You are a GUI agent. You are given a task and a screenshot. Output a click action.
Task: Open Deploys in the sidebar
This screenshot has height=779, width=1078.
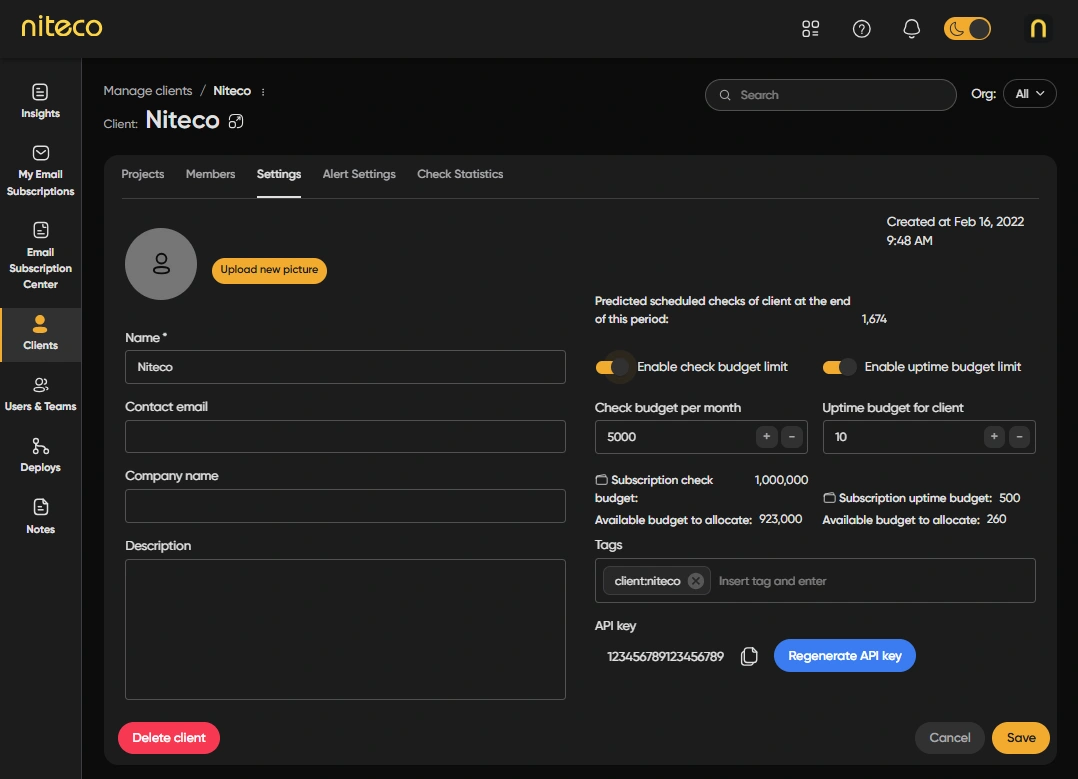click(x=41, y=456)
